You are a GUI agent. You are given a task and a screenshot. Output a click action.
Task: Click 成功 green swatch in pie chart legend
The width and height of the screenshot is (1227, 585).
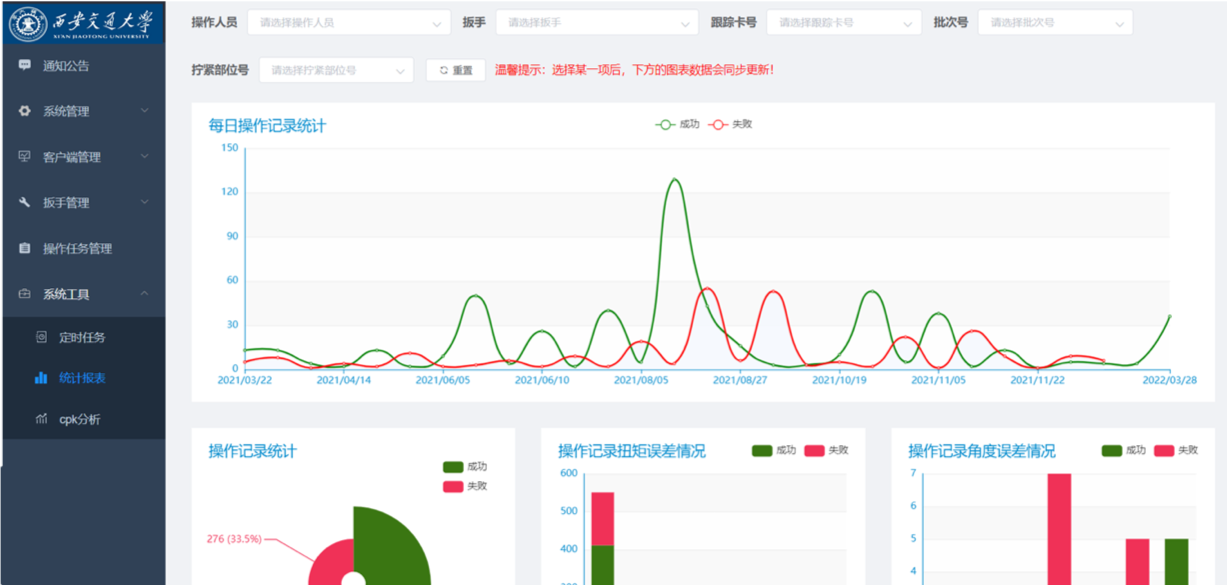tap(452, 467)
